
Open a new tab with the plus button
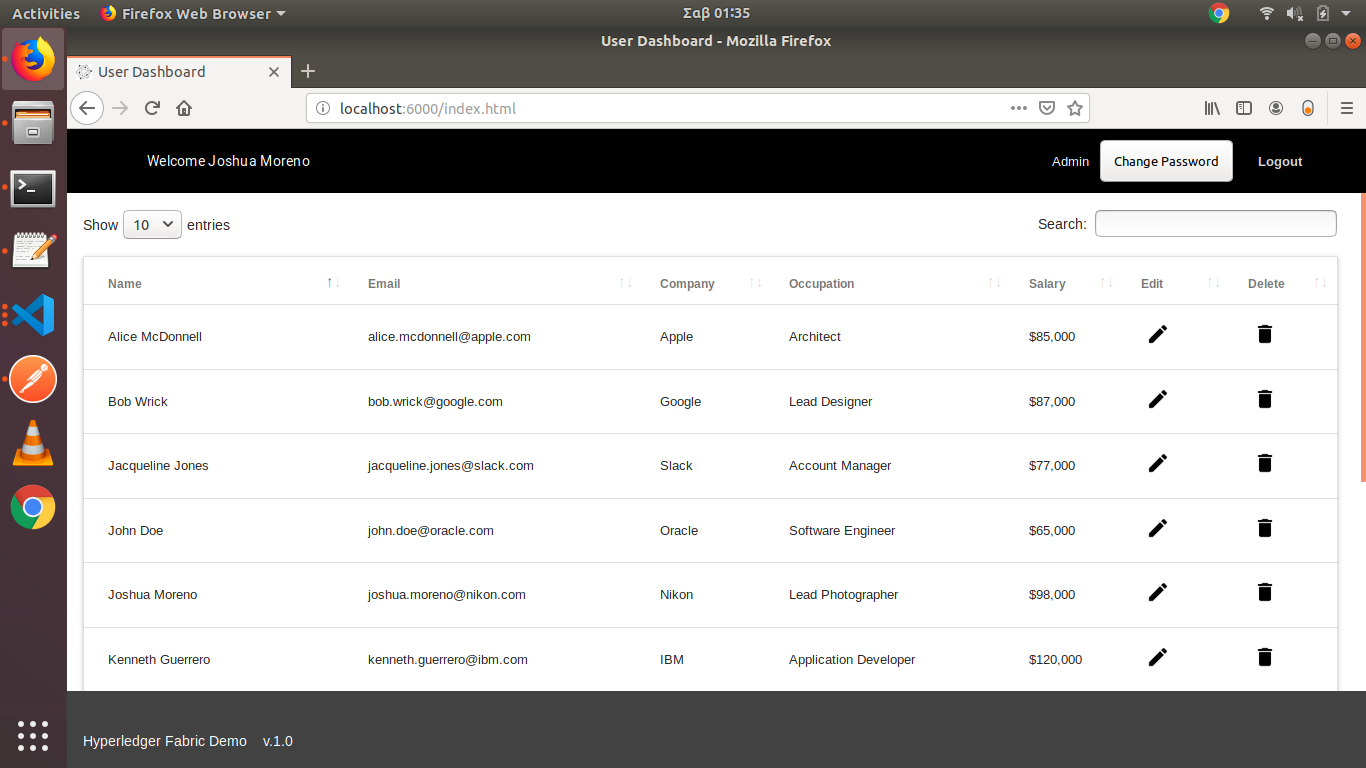(x=308, y=71)
